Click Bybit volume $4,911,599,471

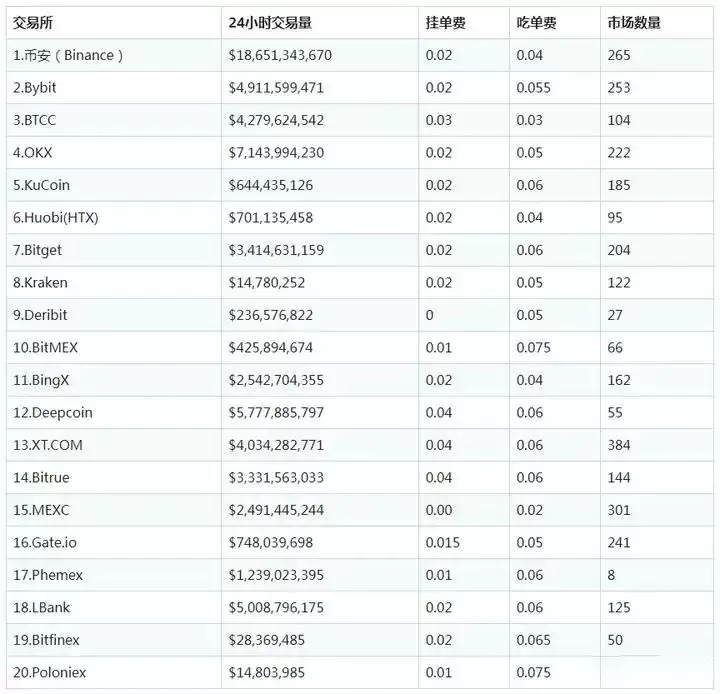276,88
